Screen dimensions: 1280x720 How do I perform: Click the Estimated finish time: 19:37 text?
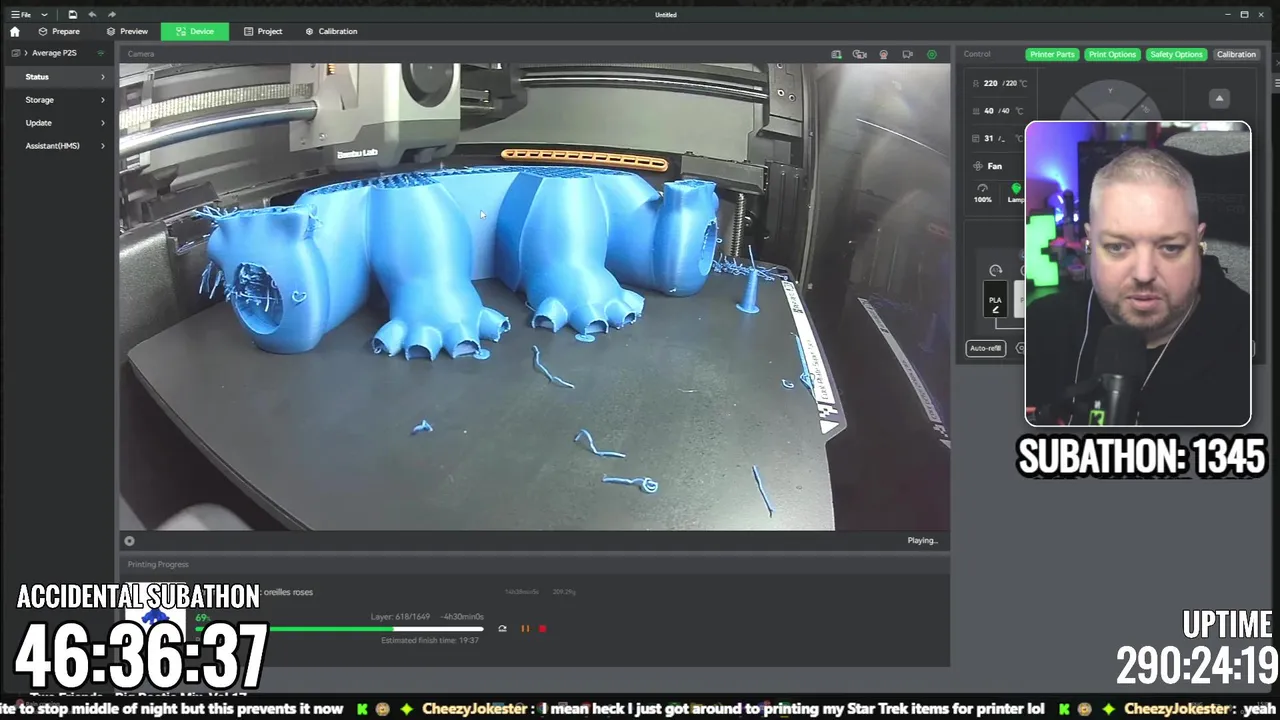pyautogui.click(x=430, y=640)
